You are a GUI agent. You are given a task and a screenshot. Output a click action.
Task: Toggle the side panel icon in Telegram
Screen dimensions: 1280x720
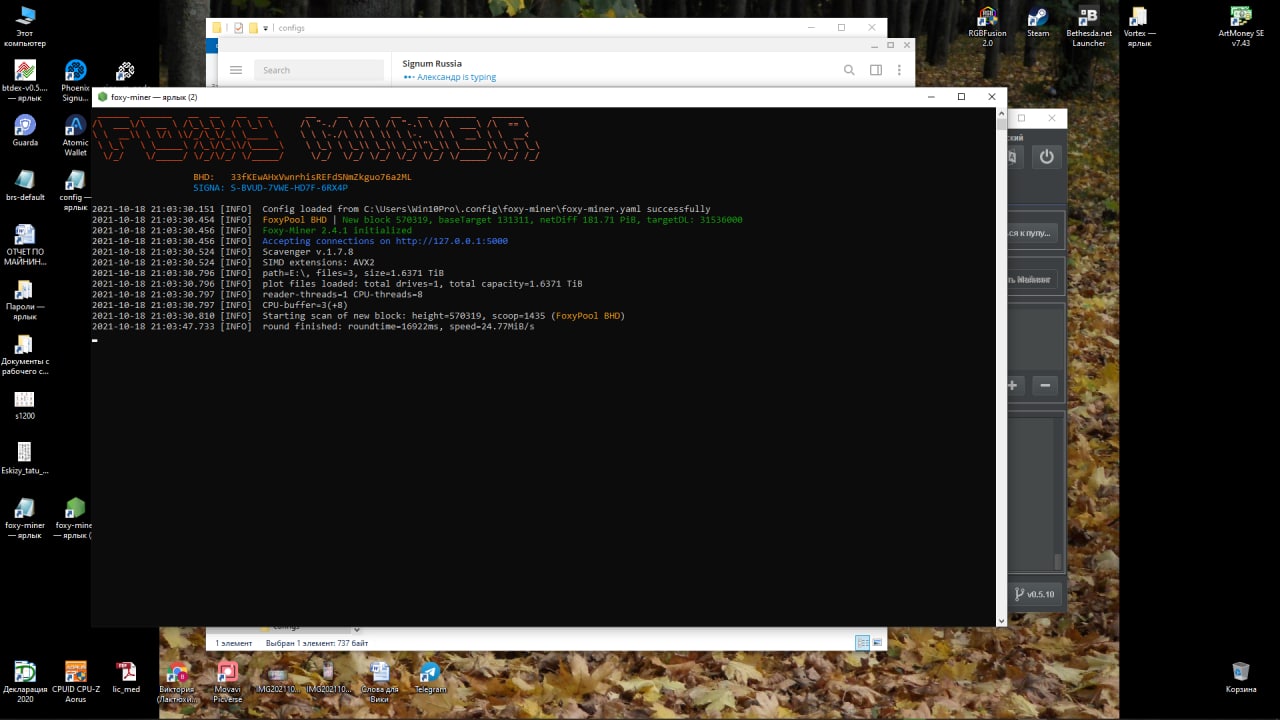click(x=876, y=70)
